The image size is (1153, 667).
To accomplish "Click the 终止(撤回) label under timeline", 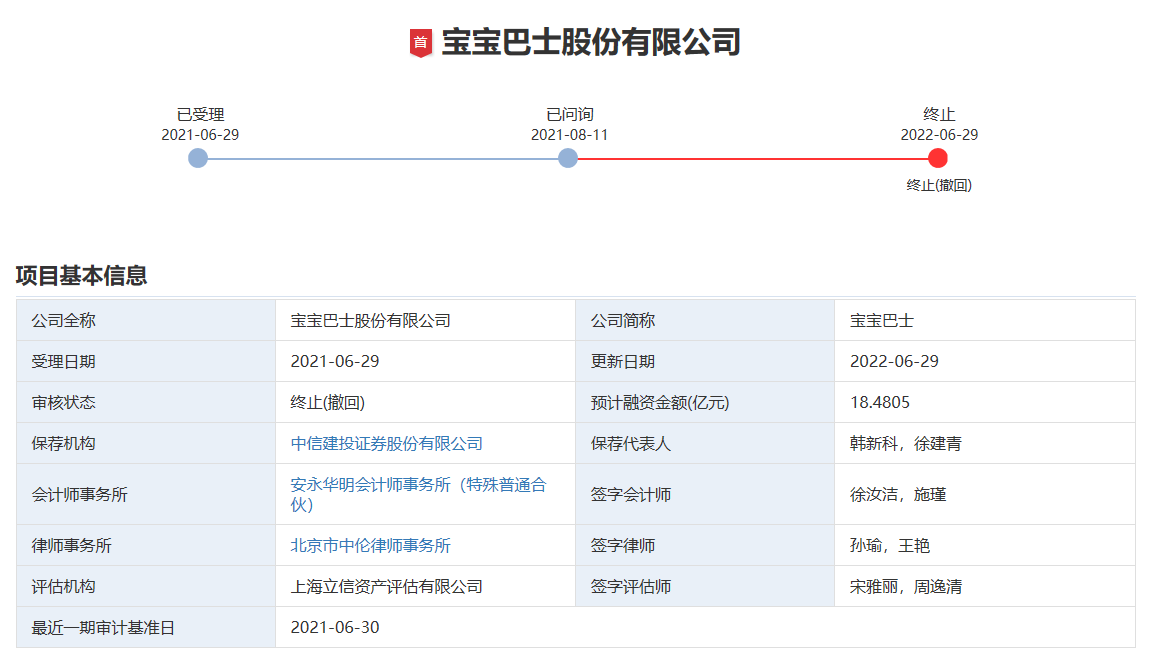I will pyautogui.click(x=939, y=185).
